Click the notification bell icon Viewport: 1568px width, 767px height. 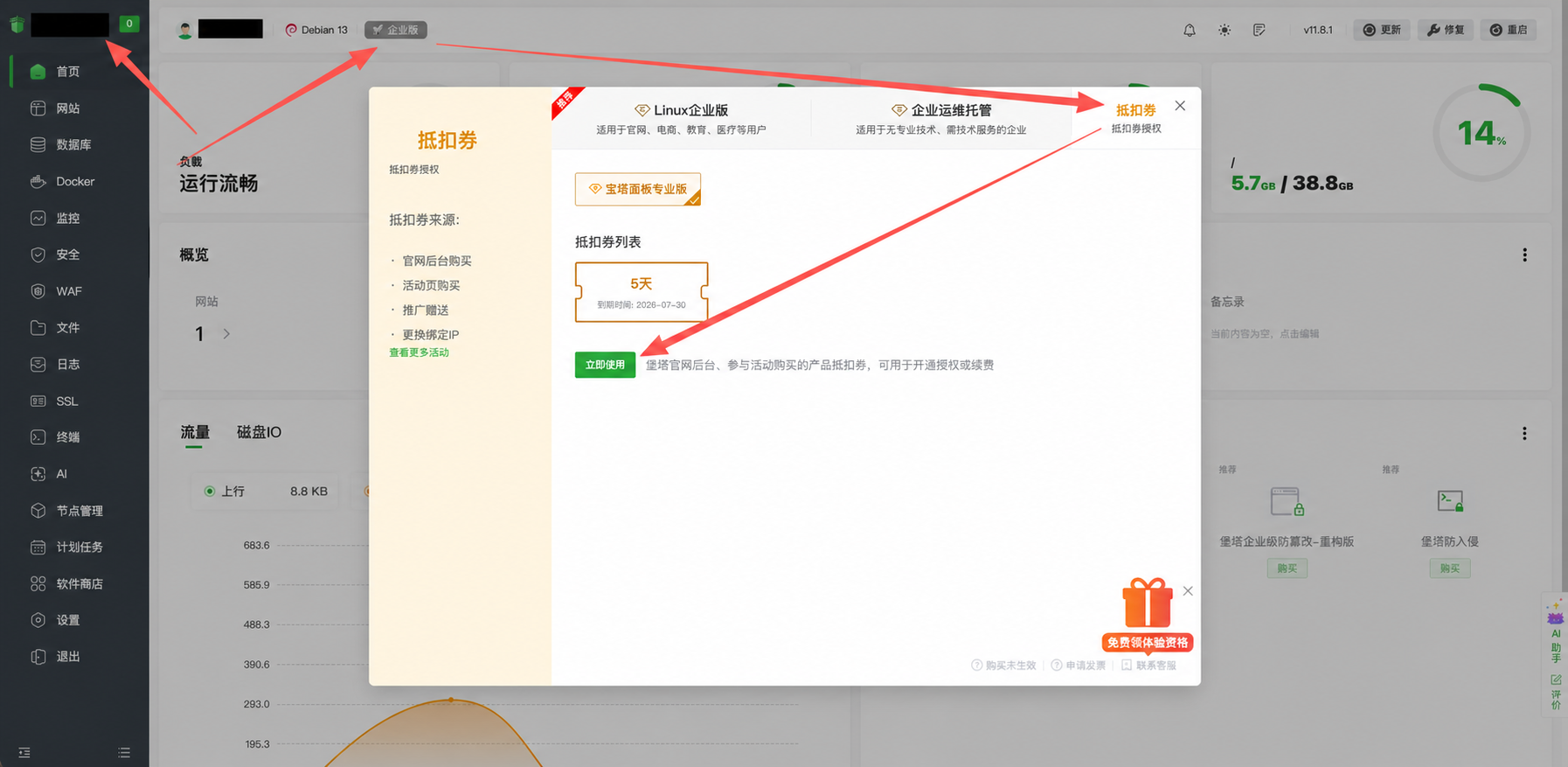point(1190,30)
